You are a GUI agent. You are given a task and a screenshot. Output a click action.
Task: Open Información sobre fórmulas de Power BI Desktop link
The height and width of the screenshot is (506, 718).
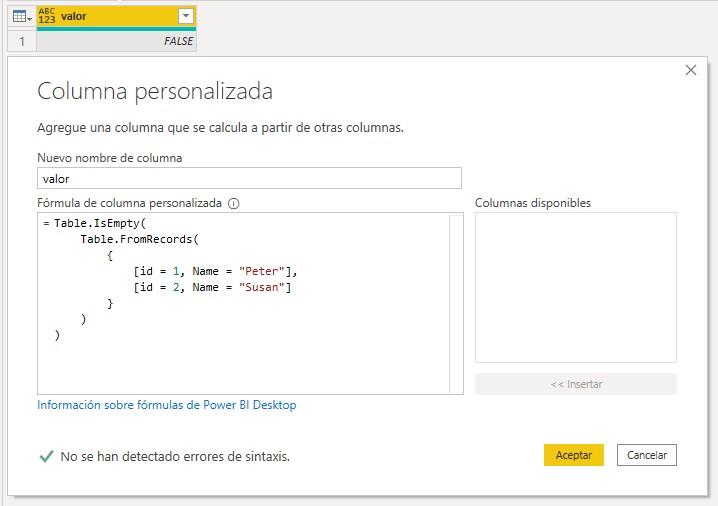[167, 405]
